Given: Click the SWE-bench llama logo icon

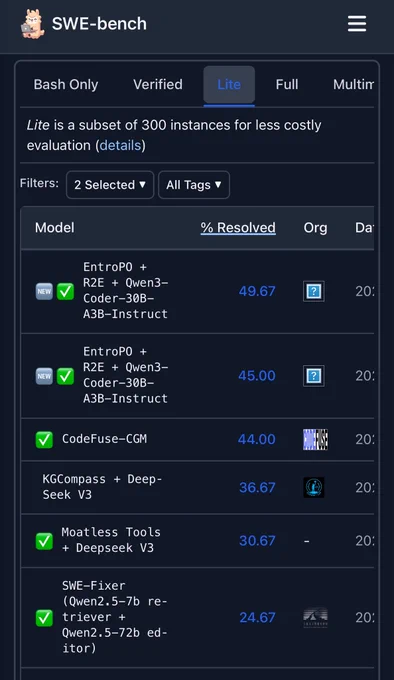Looking at the screenshot, I should (x=33, y=24).
